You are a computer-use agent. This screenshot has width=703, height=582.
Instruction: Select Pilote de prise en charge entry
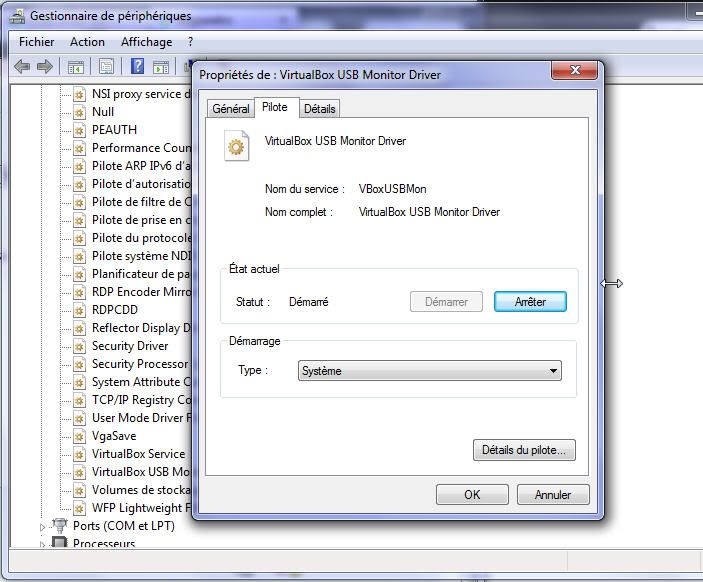tap(141, 220)
